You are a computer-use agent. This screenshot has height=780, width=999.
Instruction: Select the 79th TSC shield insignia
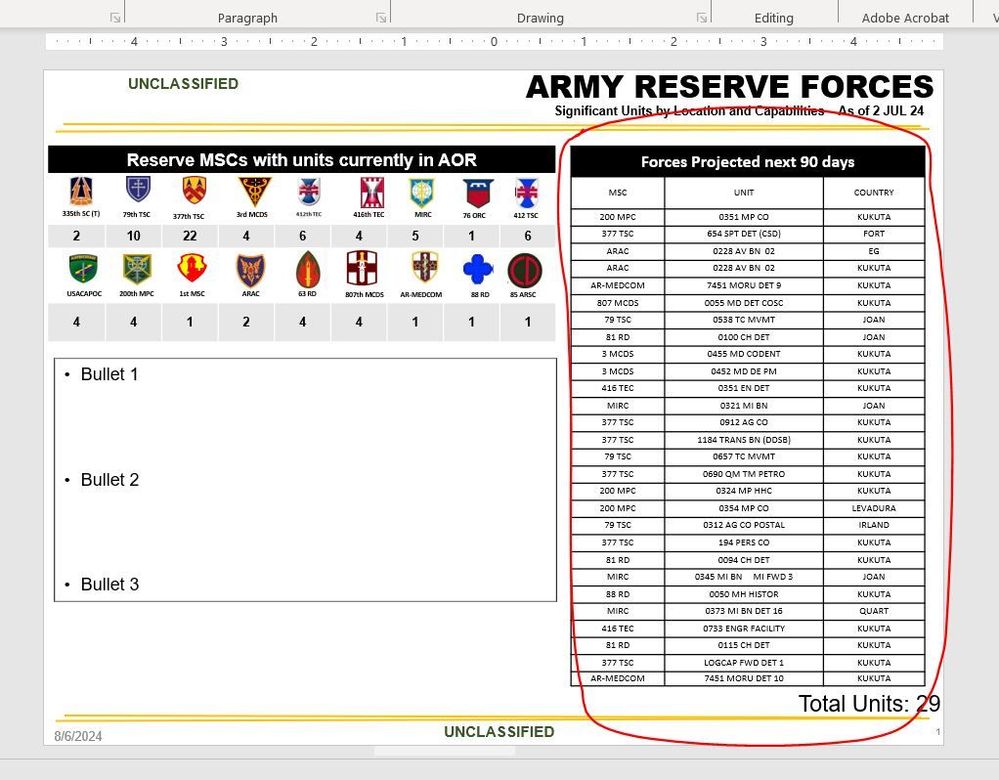click(138, 190)
